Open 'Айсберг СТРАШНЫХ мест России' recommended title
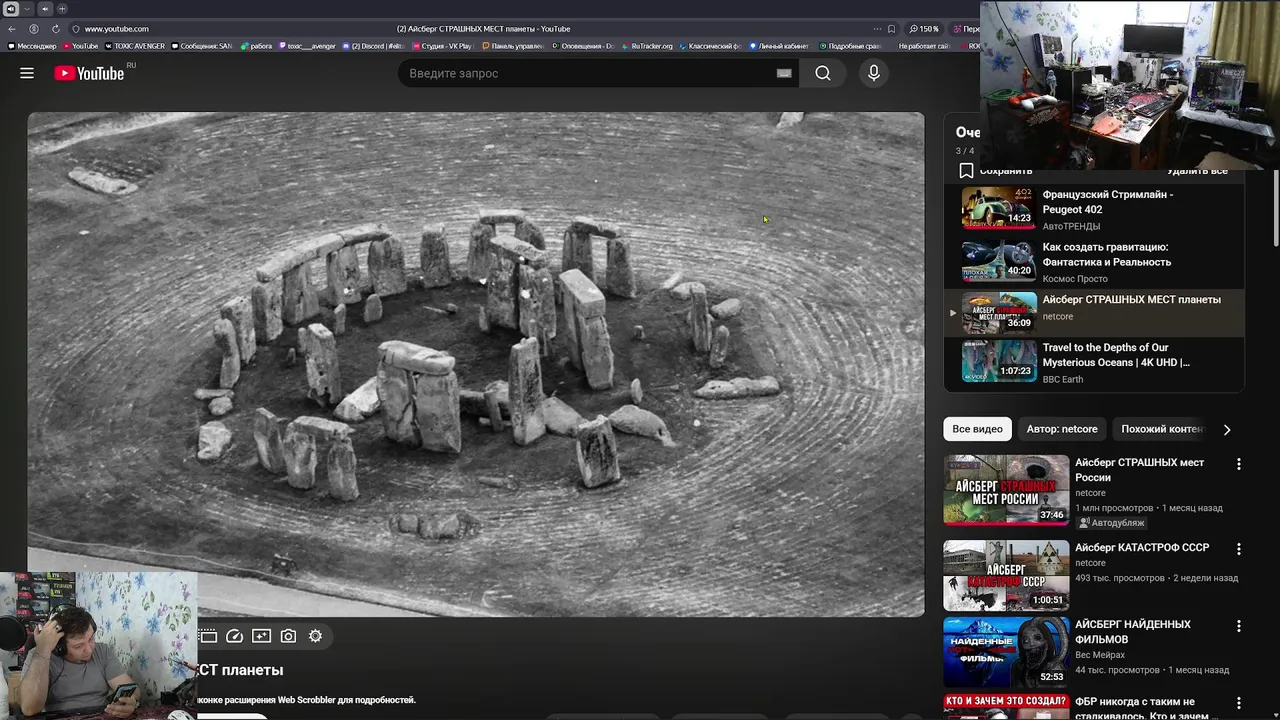1280x720 pixels. pyautogui.click(x=1139, y=470)
